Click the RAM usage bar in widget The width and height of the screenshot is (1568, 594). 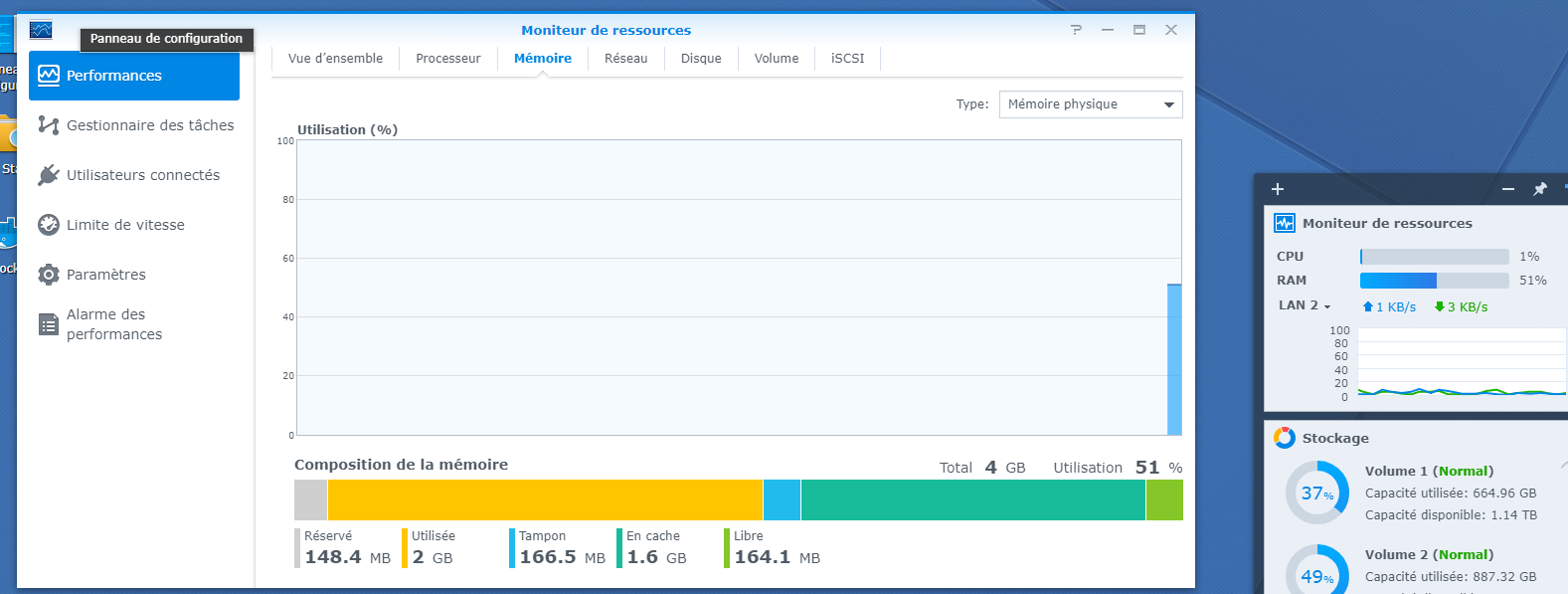click(1434, 281)
